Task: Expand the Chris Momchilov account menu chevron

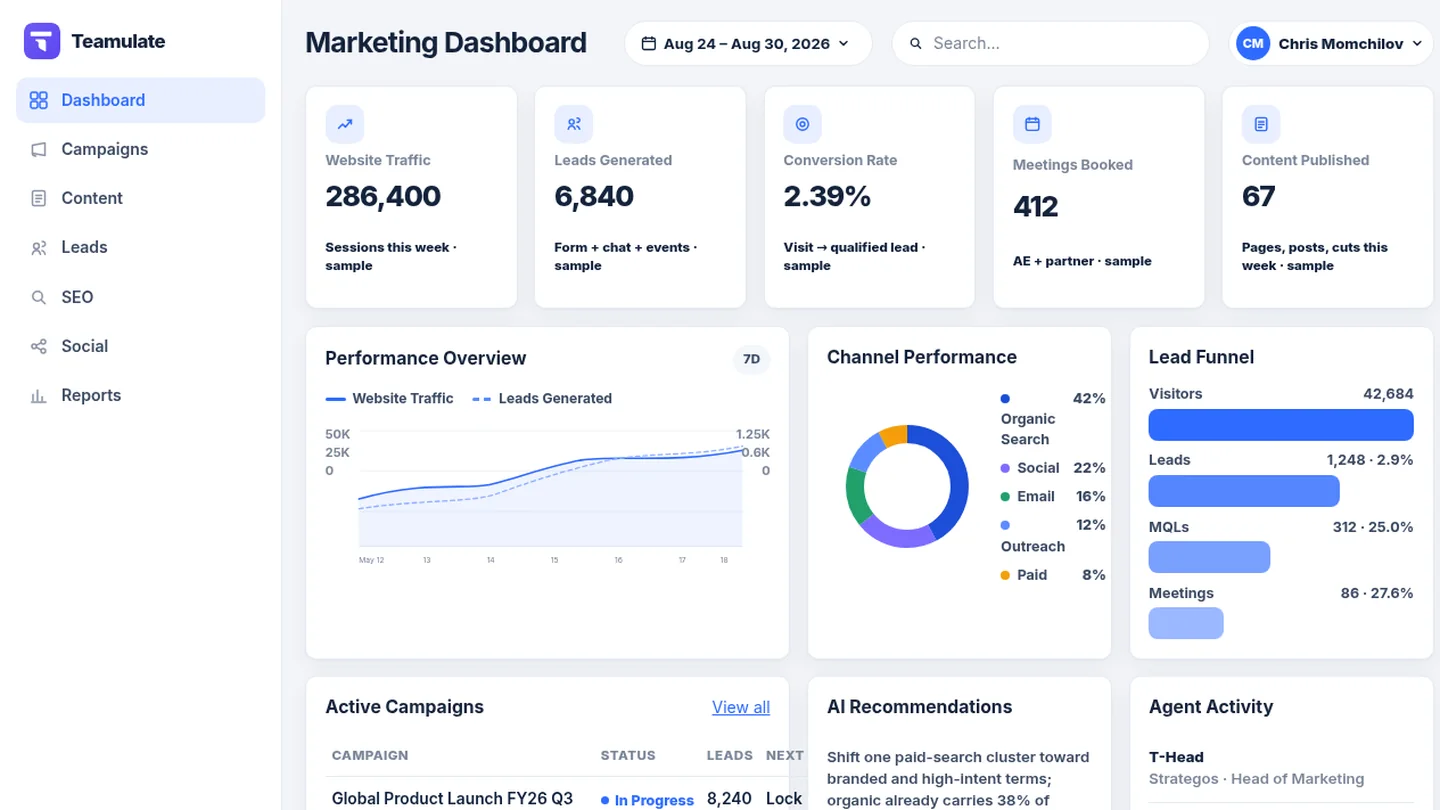Action: 1417,44
